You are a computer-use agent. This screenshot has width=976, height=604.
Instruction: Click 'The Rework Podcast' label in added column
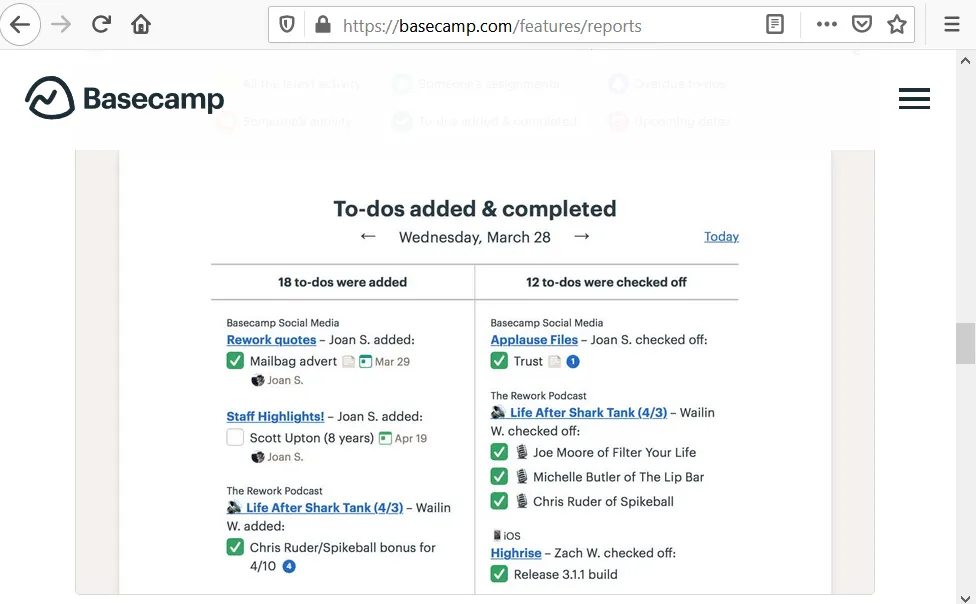pyautogui.click(x=274, y=491)
